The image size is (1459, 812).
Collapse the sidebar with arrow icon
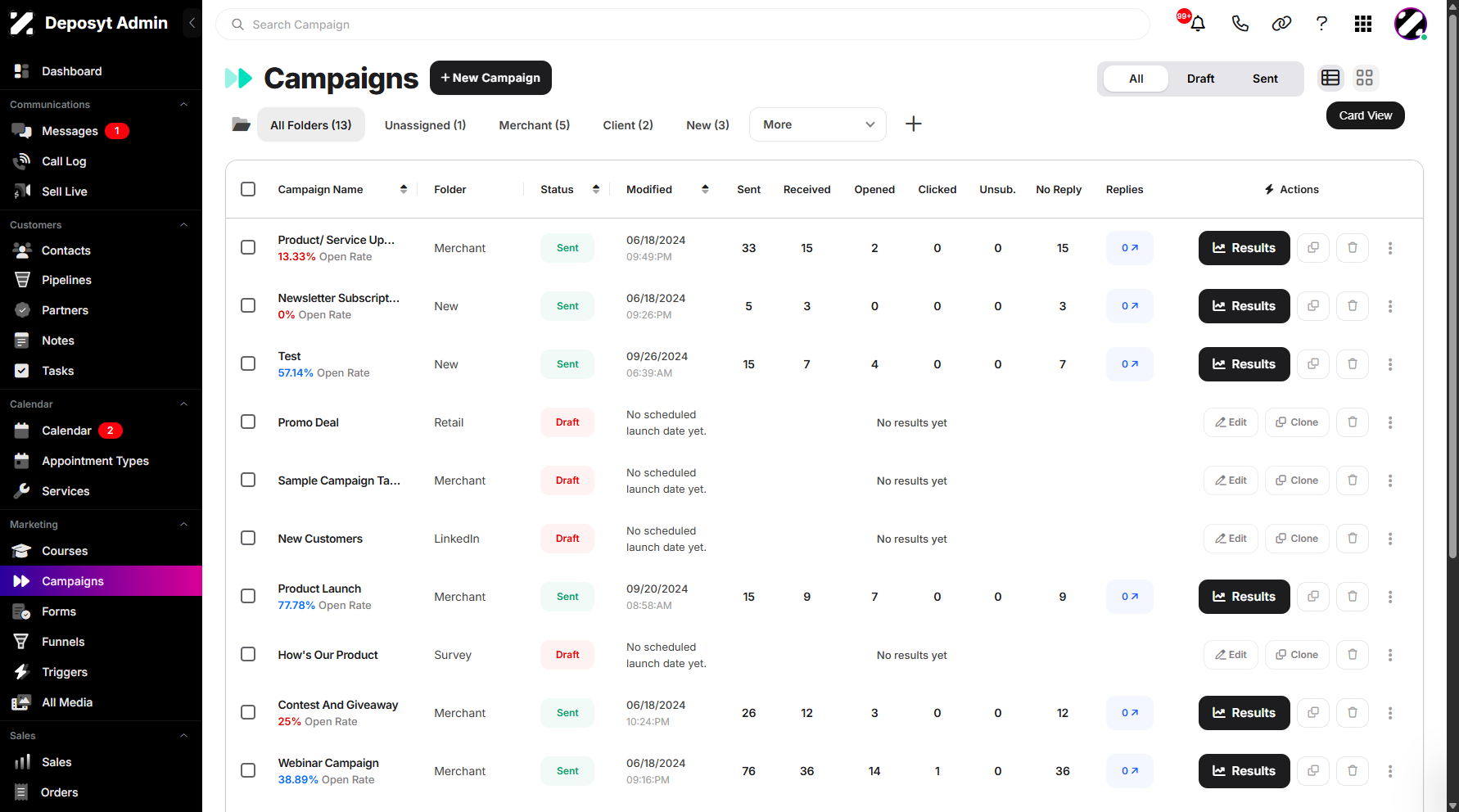pyautogui.click(x=192, y=23)
